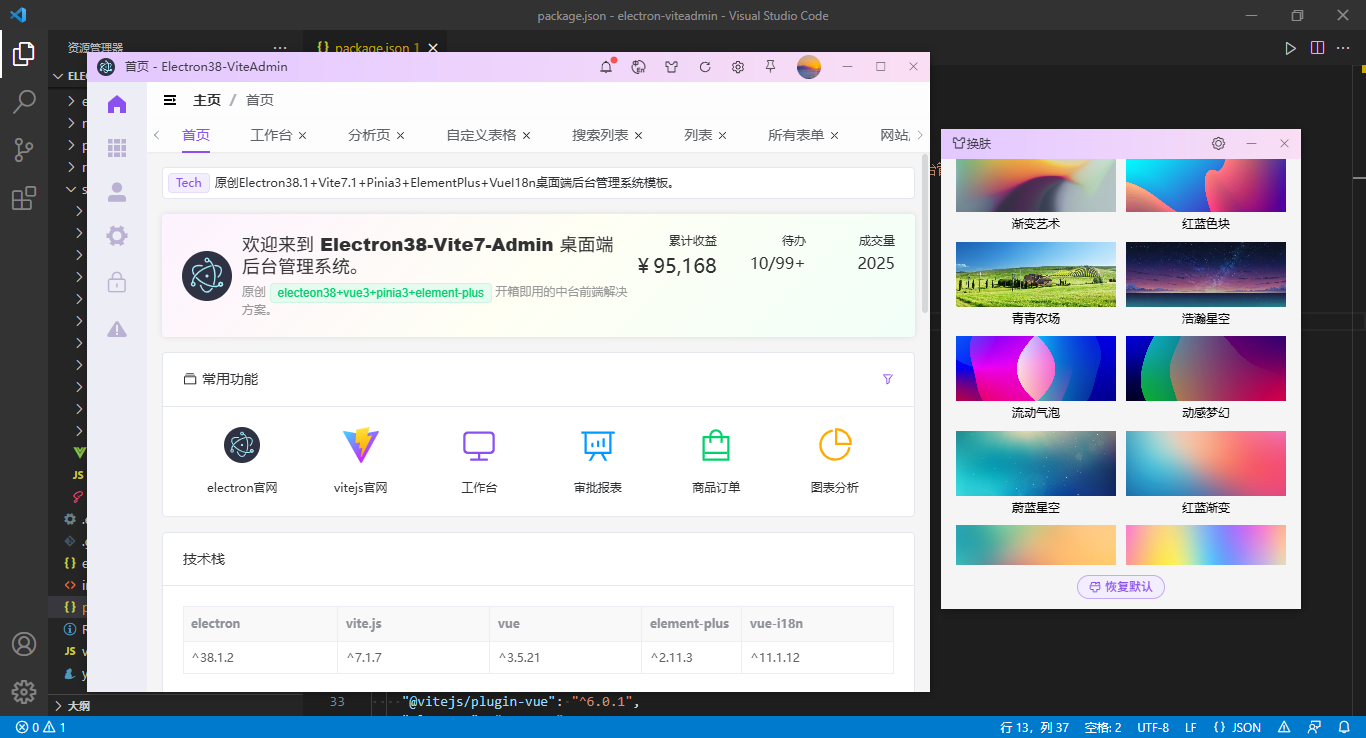The height and width of the screenshot is (738, 1366).
Task: Select the 红蓝色块 skin thumbnail
Action: point(1206,186)
